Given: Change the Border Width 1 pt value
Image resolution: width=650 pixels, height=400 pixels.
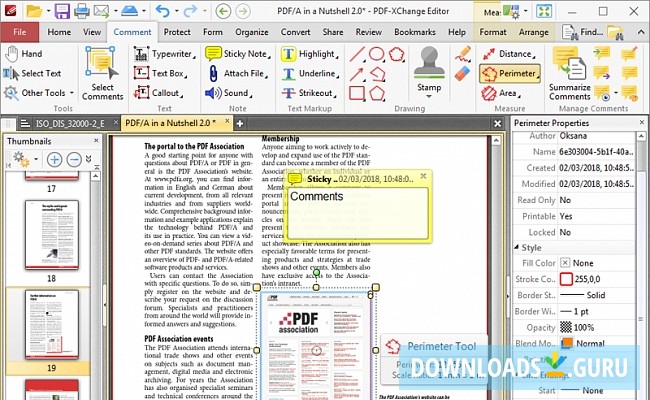Looking at the screenshot, I should click(x=596, y=311).
